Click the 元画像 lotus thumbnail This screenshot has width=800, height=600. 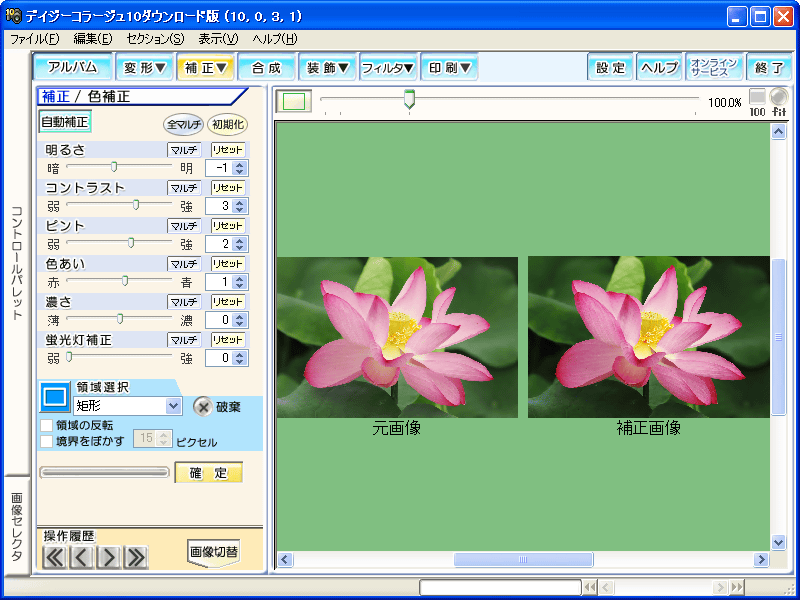(x=397, y=337)
